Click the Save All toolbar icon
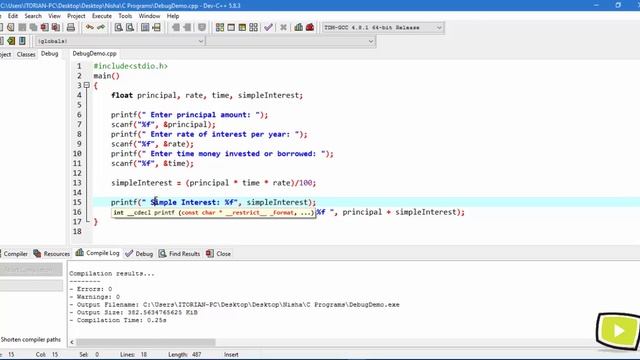The height and width of the screenshot is (360, 640). tap(33, 27)
